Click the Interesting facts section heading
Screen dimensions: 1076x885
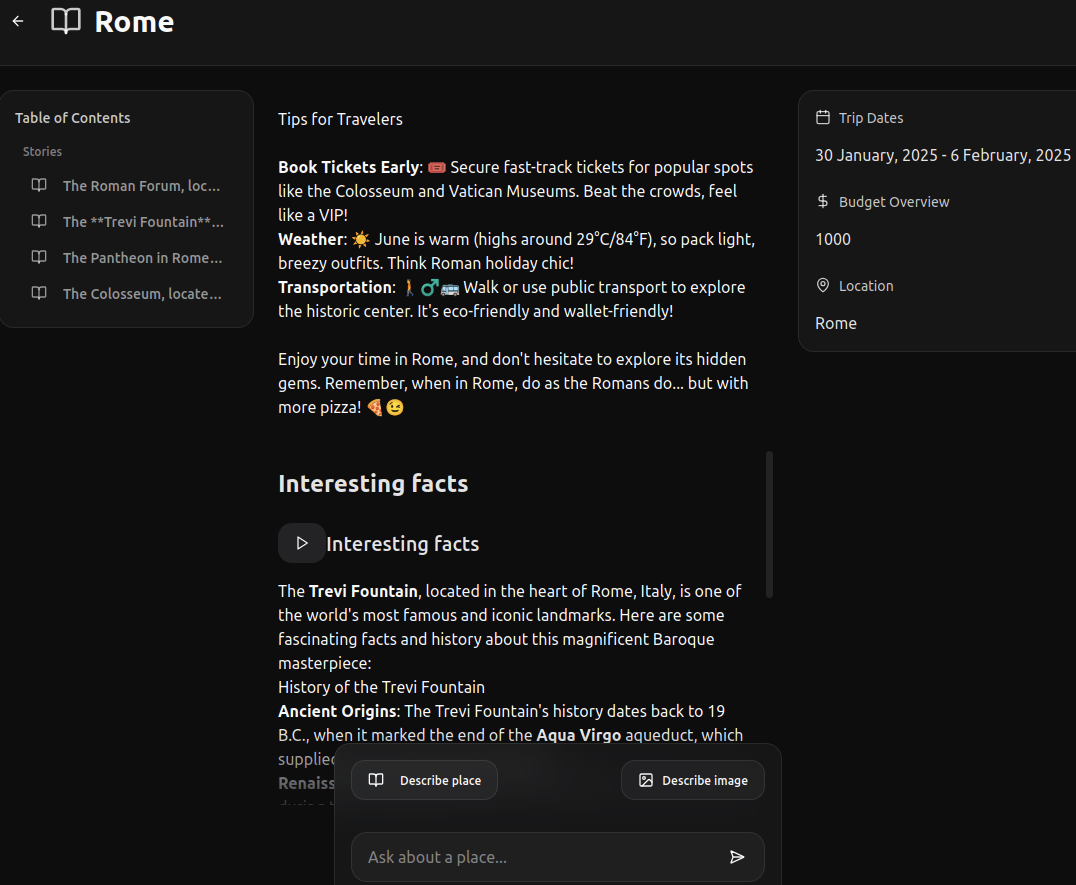point(373,484)
